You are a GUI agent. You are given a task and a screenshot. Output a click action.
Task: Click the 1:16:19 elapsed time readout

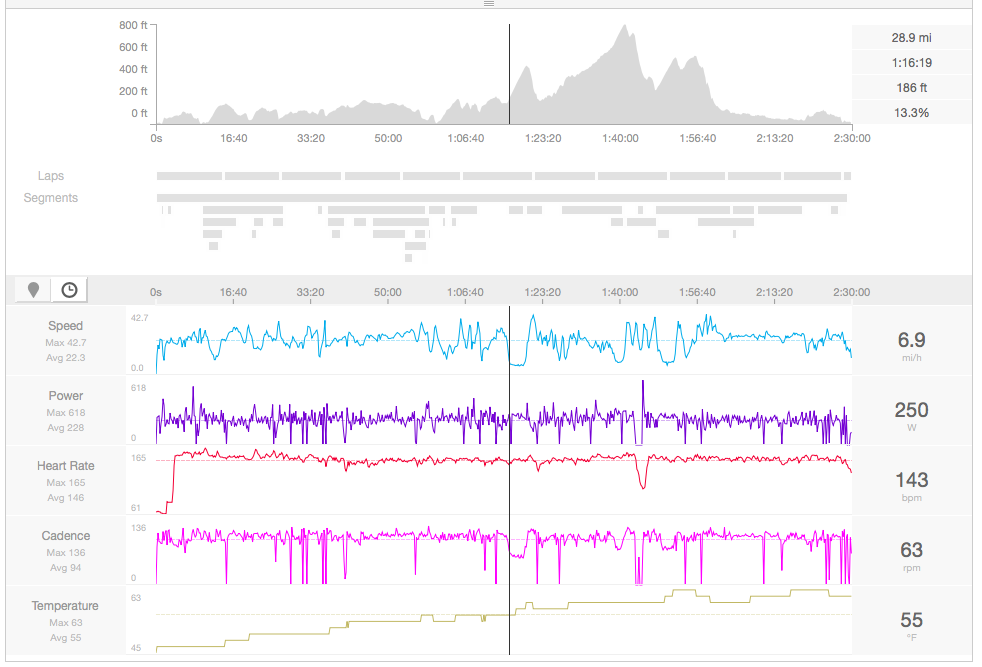911,63
